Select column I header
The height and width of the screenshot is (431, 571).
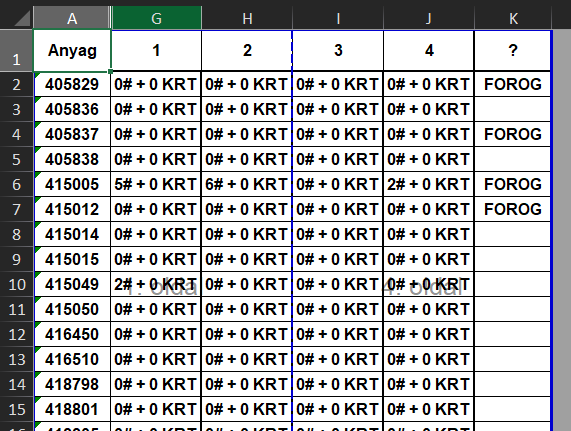(338, 18)
